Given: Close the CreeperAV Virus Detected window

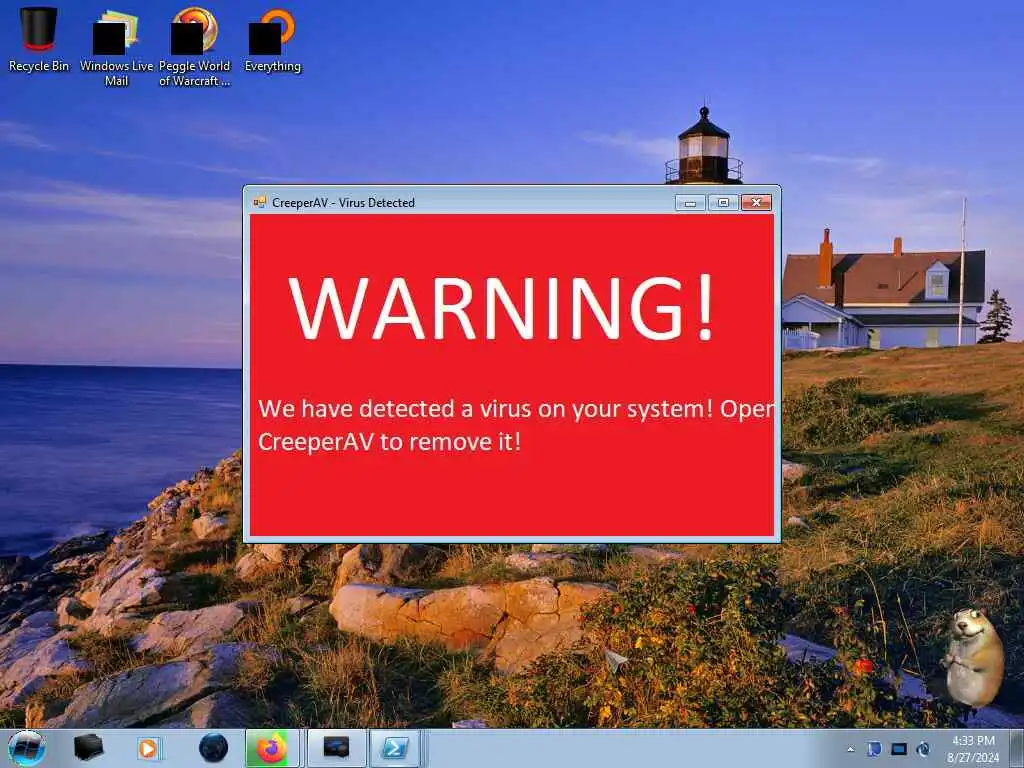Looking at the screenshot, I should click(756, 202).
